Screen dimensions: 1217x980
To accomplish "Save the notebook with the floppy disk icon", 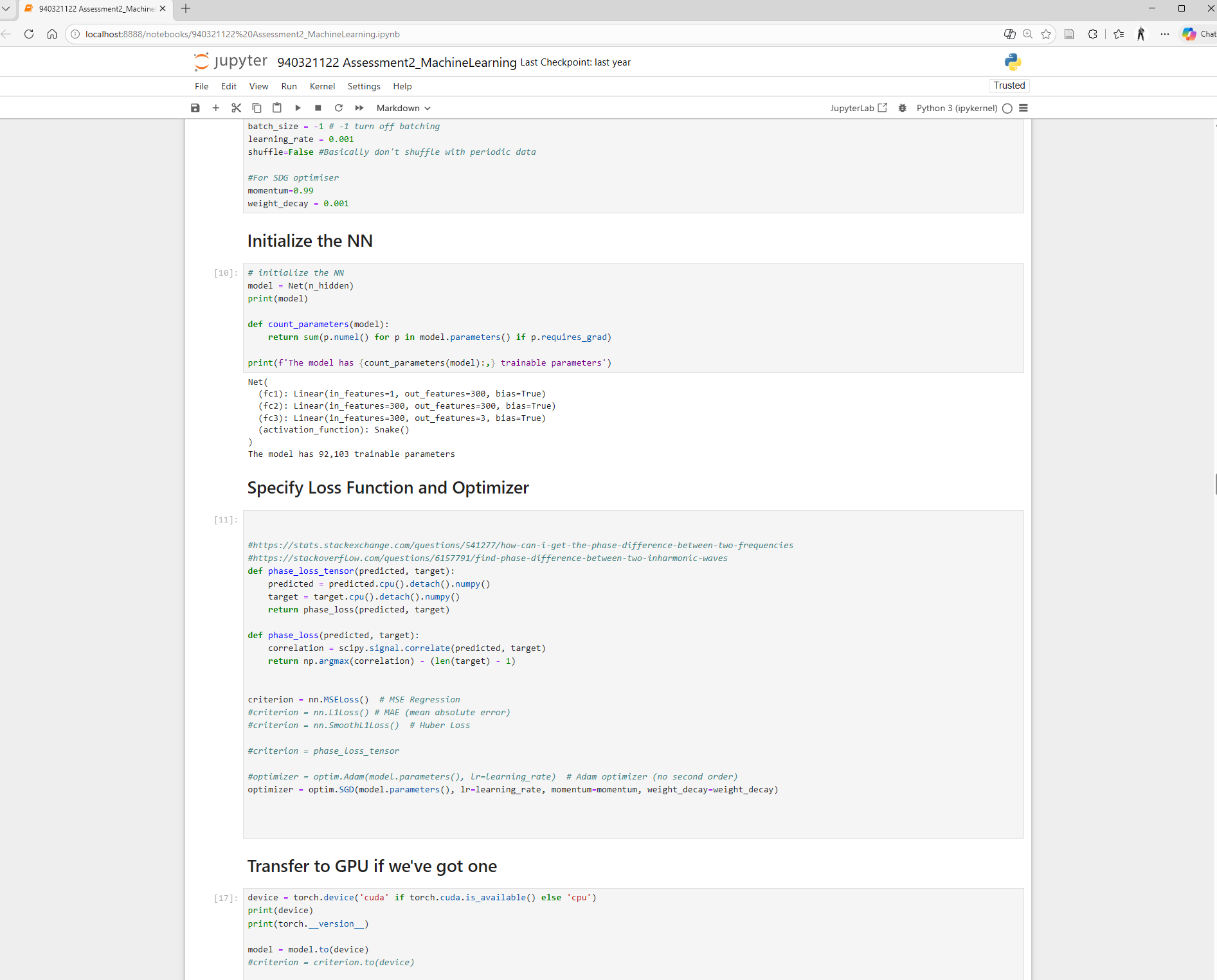I will pyautogui.click(x=195, y=107).
